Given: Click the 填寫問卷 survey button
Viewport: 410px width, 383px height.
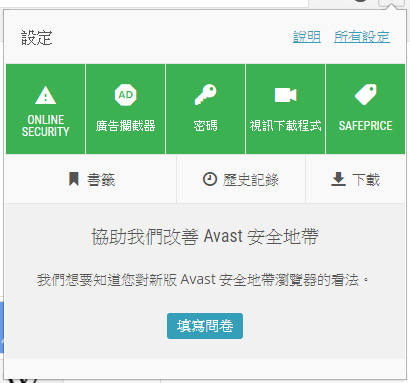Looking at the screenshot, I should (205, 326).
